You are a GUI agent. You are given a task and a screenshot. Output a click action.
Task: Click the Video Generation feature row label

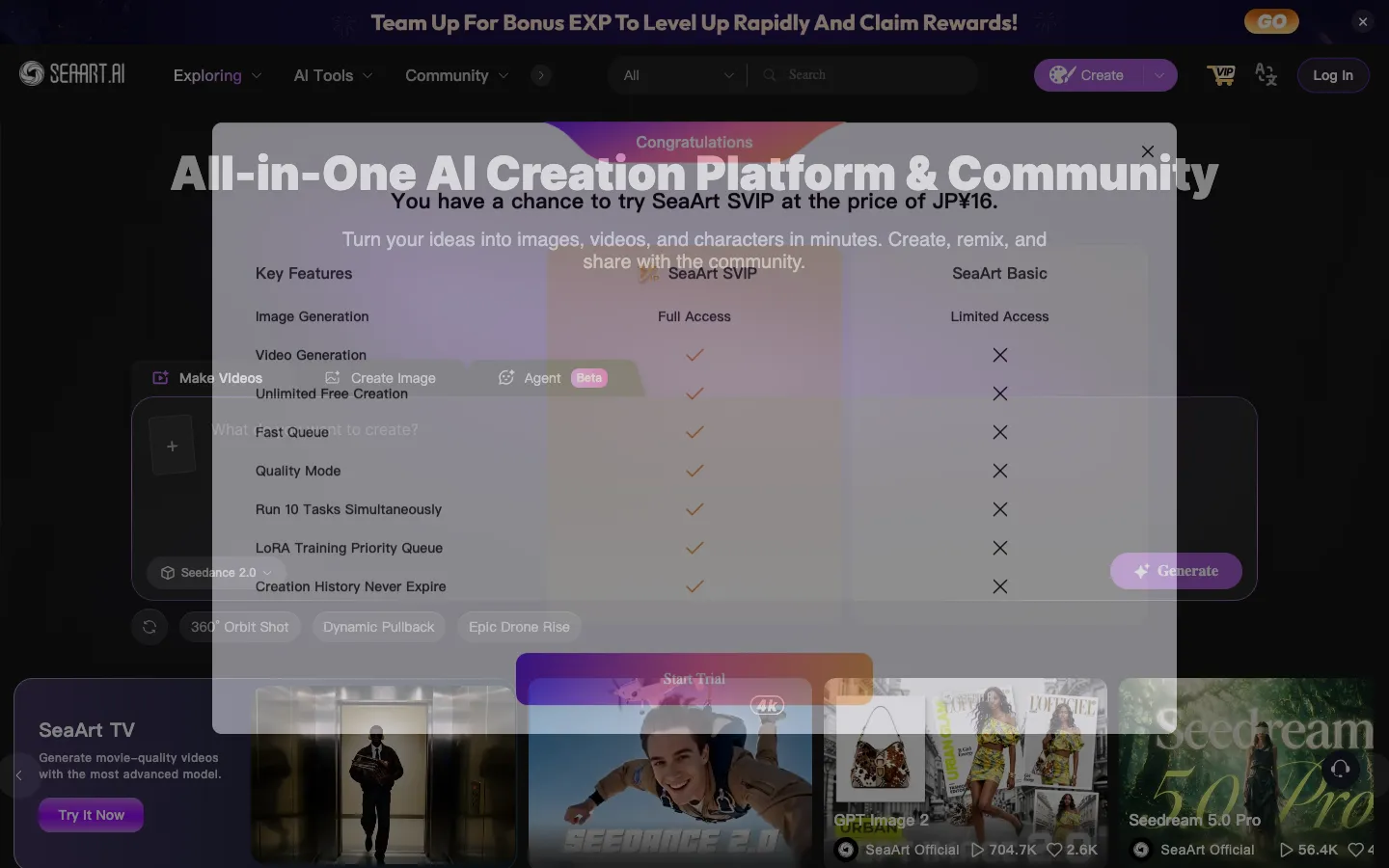[x=311, y=355]
